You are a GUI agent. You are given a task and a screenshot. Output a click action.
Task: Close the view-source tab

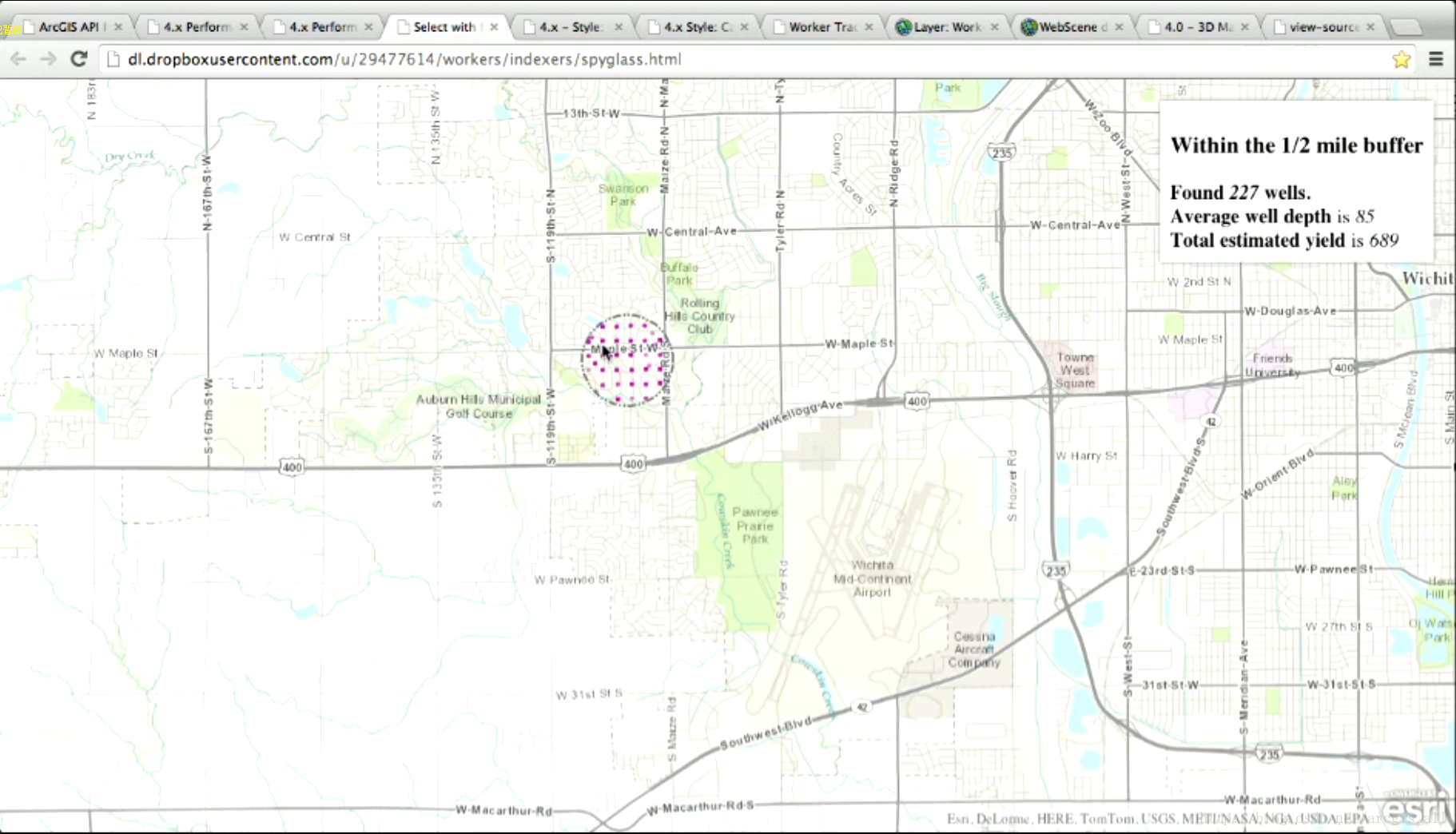point(1370,26)
